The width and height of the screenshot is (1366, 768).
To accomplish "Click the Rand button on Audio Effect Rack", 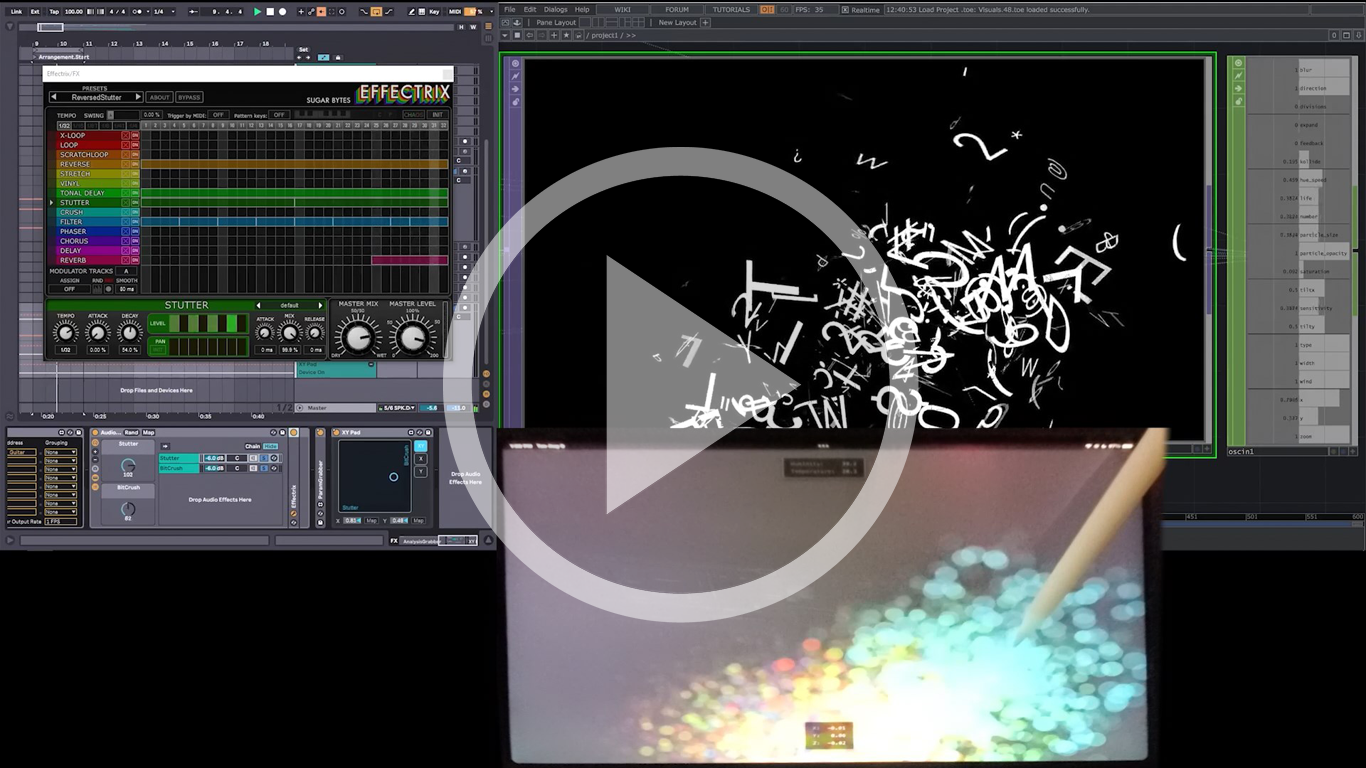I will [131, 432].
